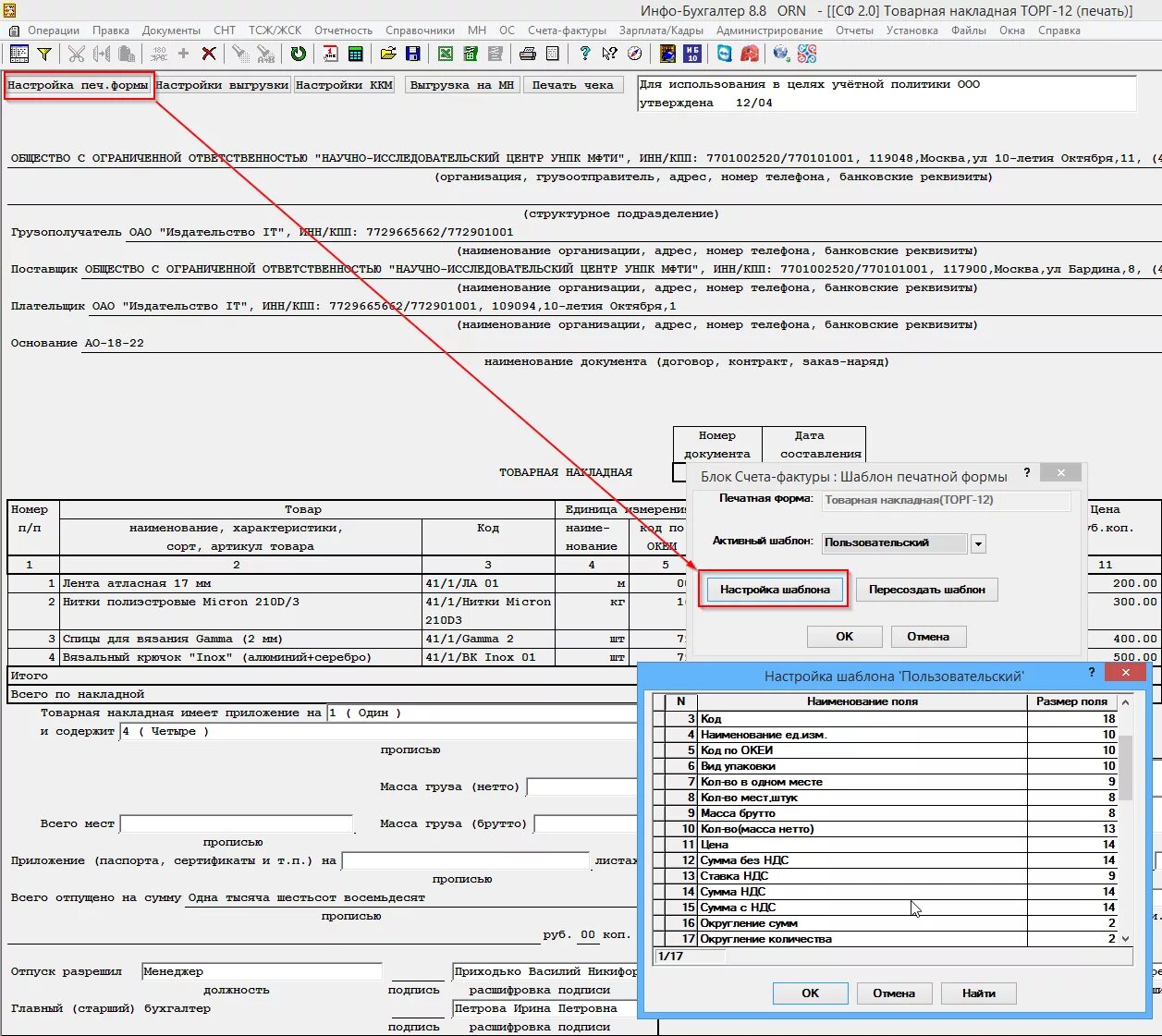Click the plus add-record icon
The width and height of the screenshot is (1162, 1036).
tap(183, 54)
